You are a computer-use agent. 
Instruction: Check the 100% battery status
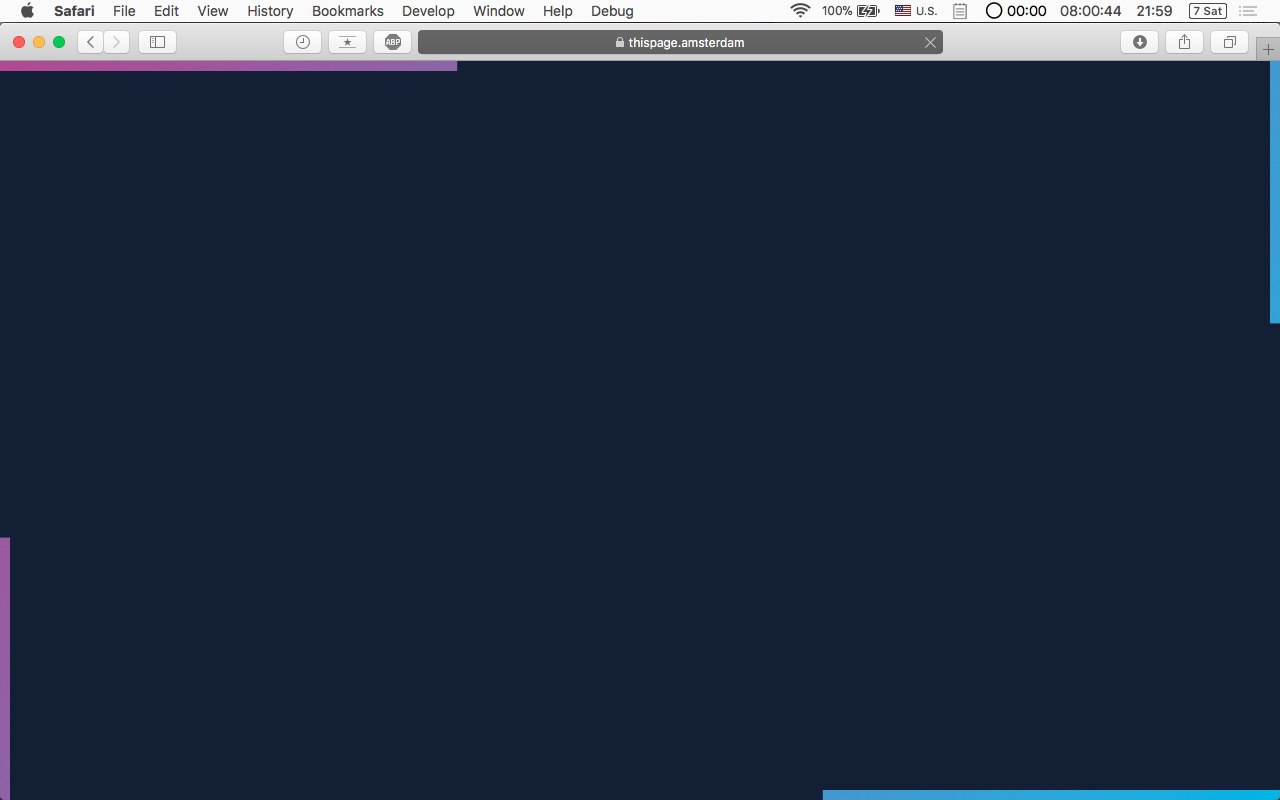tap(850, 11)
